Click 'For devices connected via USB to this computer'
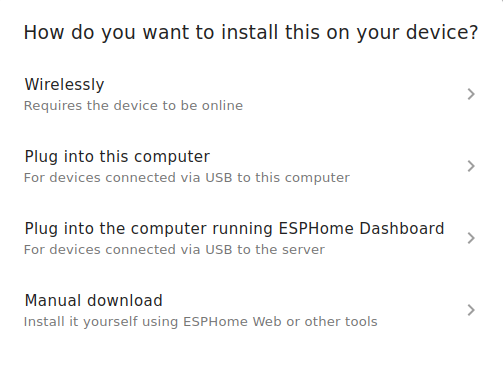The width and height of the screenshot is (503, 370). pos(187,178)
